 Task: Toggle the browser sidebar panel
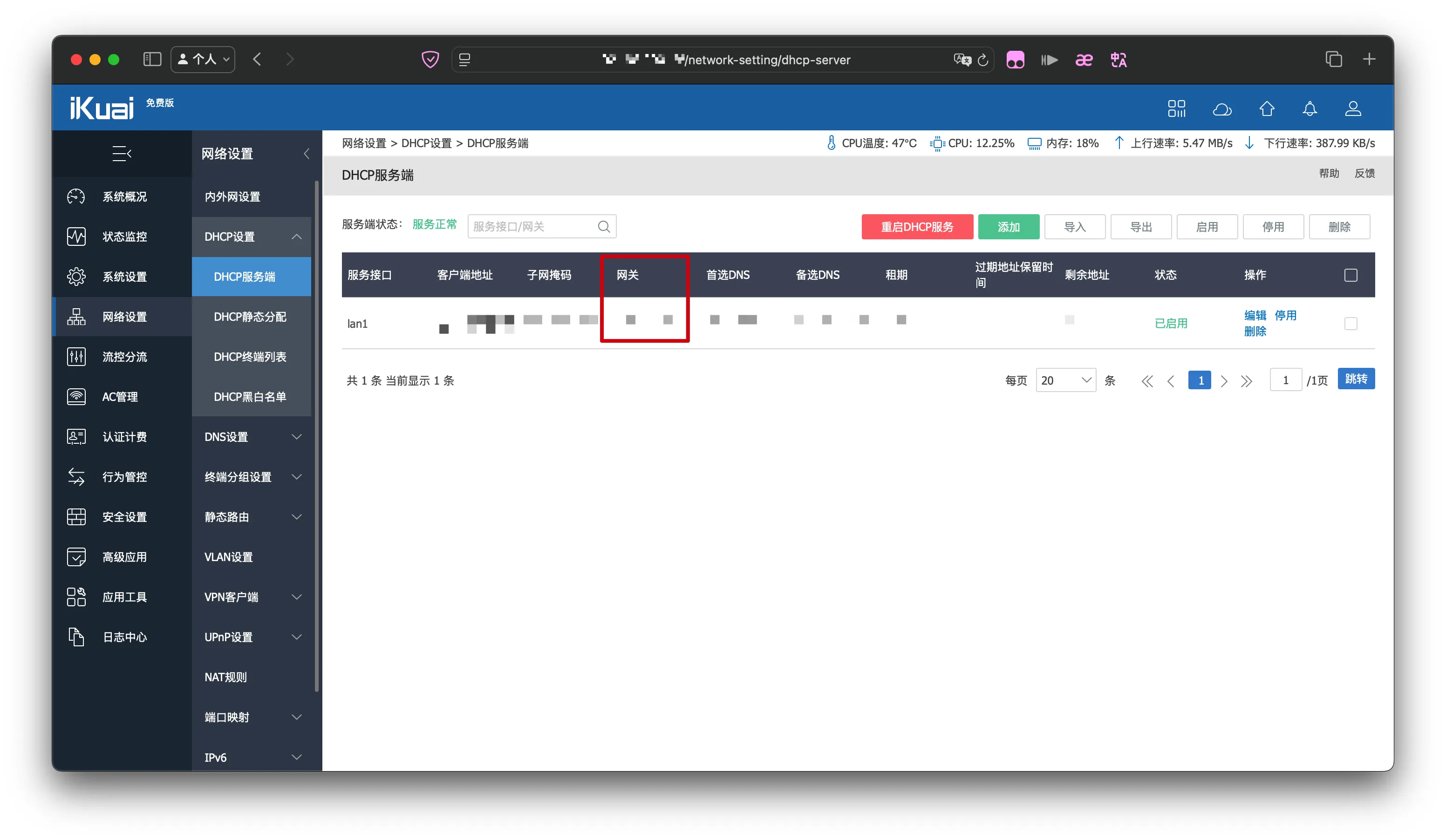pos(152,59)
